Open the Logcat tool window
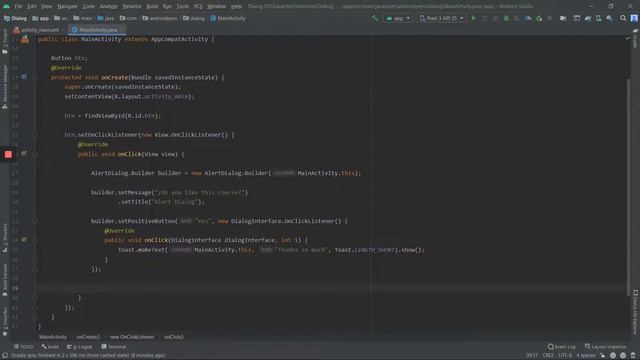 pos(80,347)
